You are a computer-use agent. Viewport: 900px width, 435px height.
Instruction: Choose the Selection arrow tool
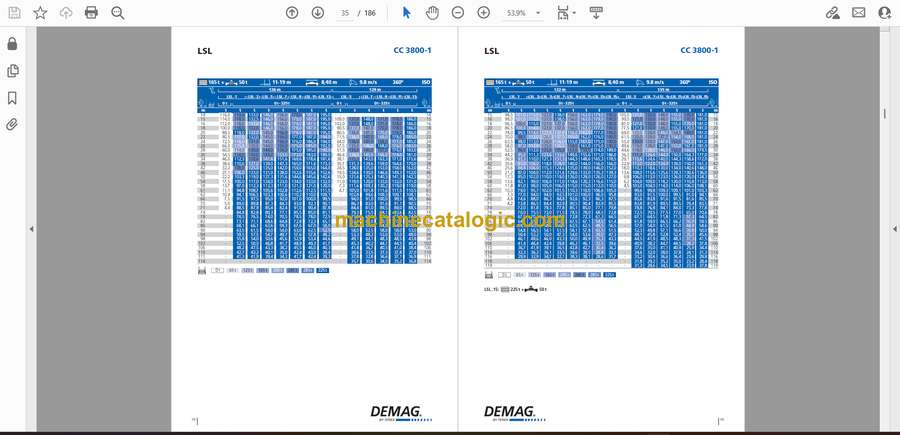point(406,13)
